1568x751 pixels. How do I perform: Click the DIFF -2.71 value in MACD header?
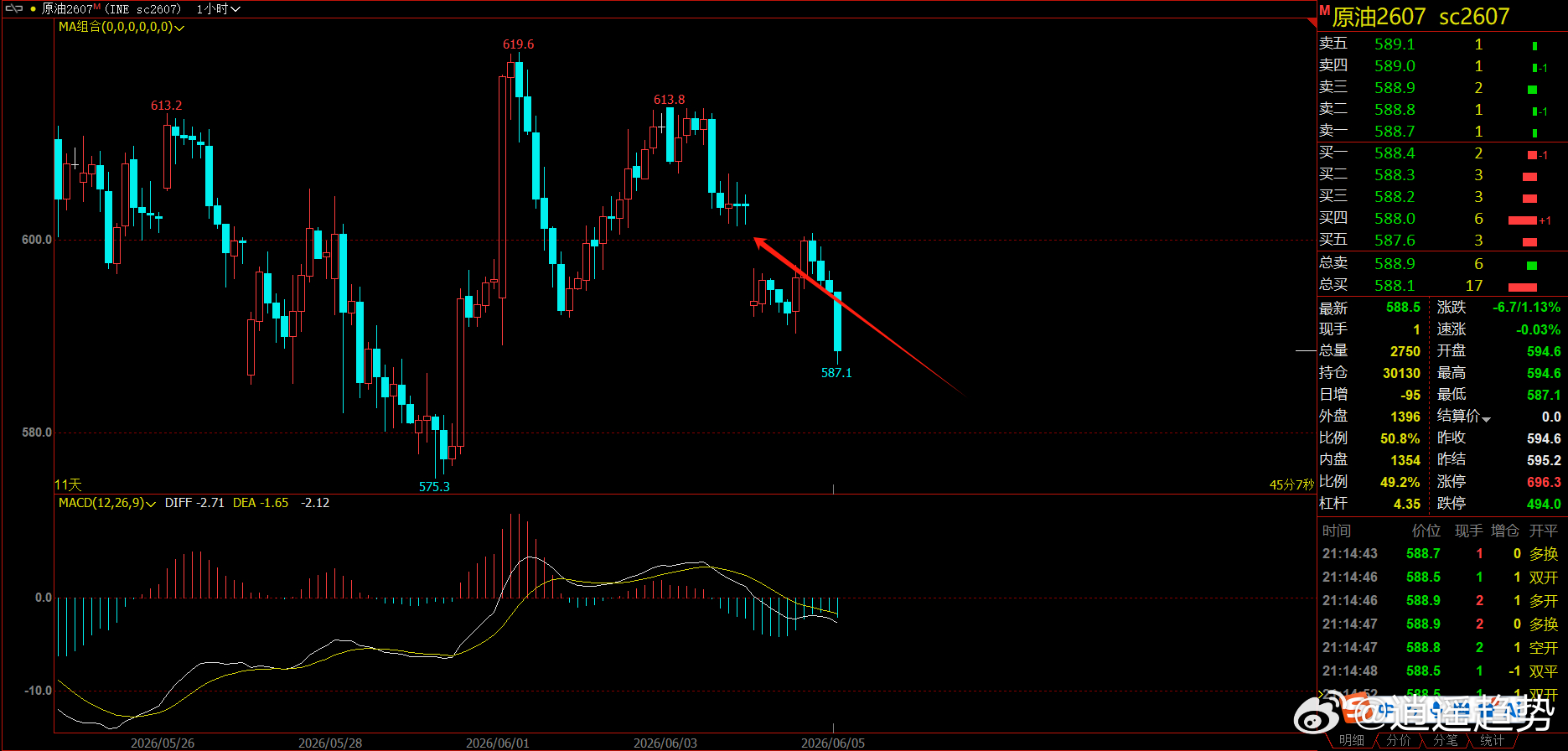pos(194,503)
